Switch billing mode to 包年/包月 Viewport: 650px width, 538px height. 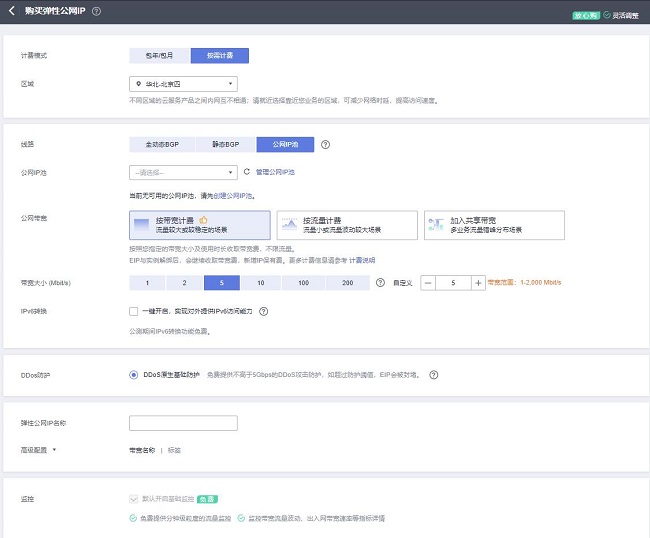tap(158, 56)
